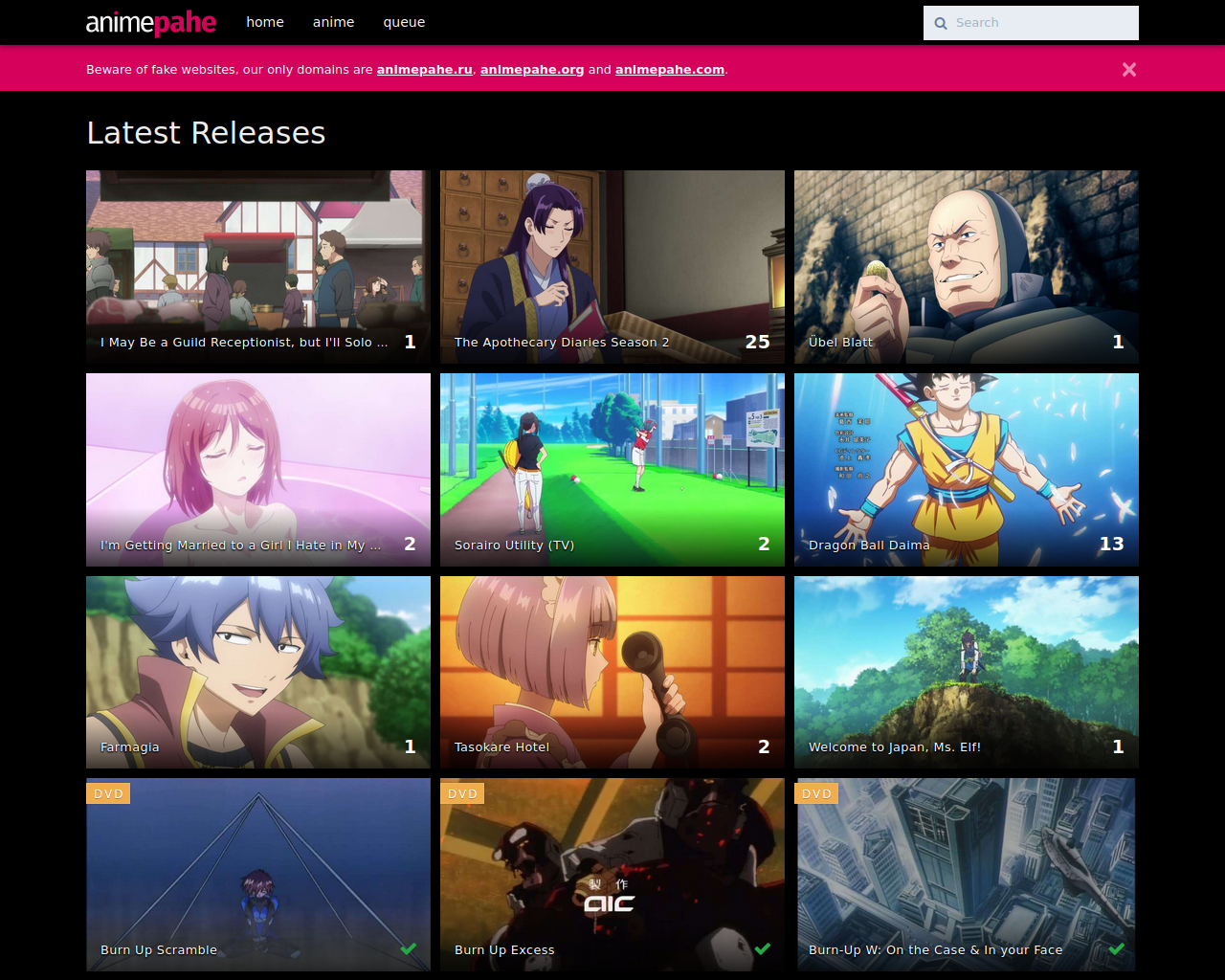This screenshot has width=1225, height=980.
Task: Click the 'Sorairo Utility (TV)' title text
Action: [x=514, y=545]
